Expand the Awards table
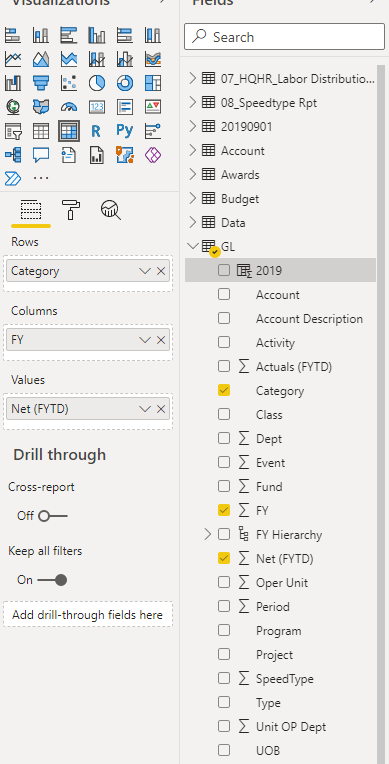Screen dimensions: 389x764 coord(193,174)
